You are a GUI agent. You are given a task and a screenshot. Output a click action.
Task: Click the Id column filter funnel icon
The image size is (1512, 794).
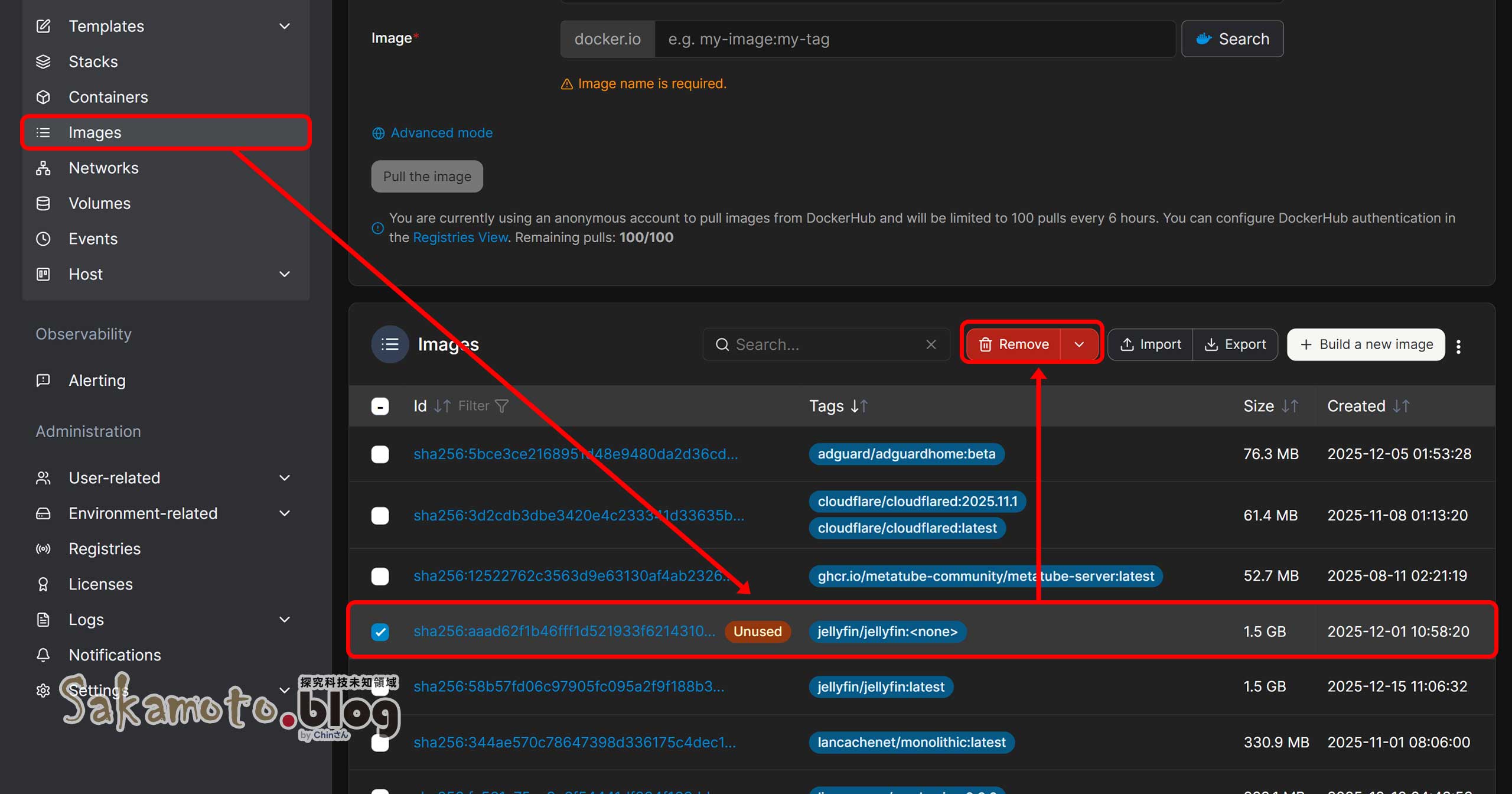(x=501, y=406)
